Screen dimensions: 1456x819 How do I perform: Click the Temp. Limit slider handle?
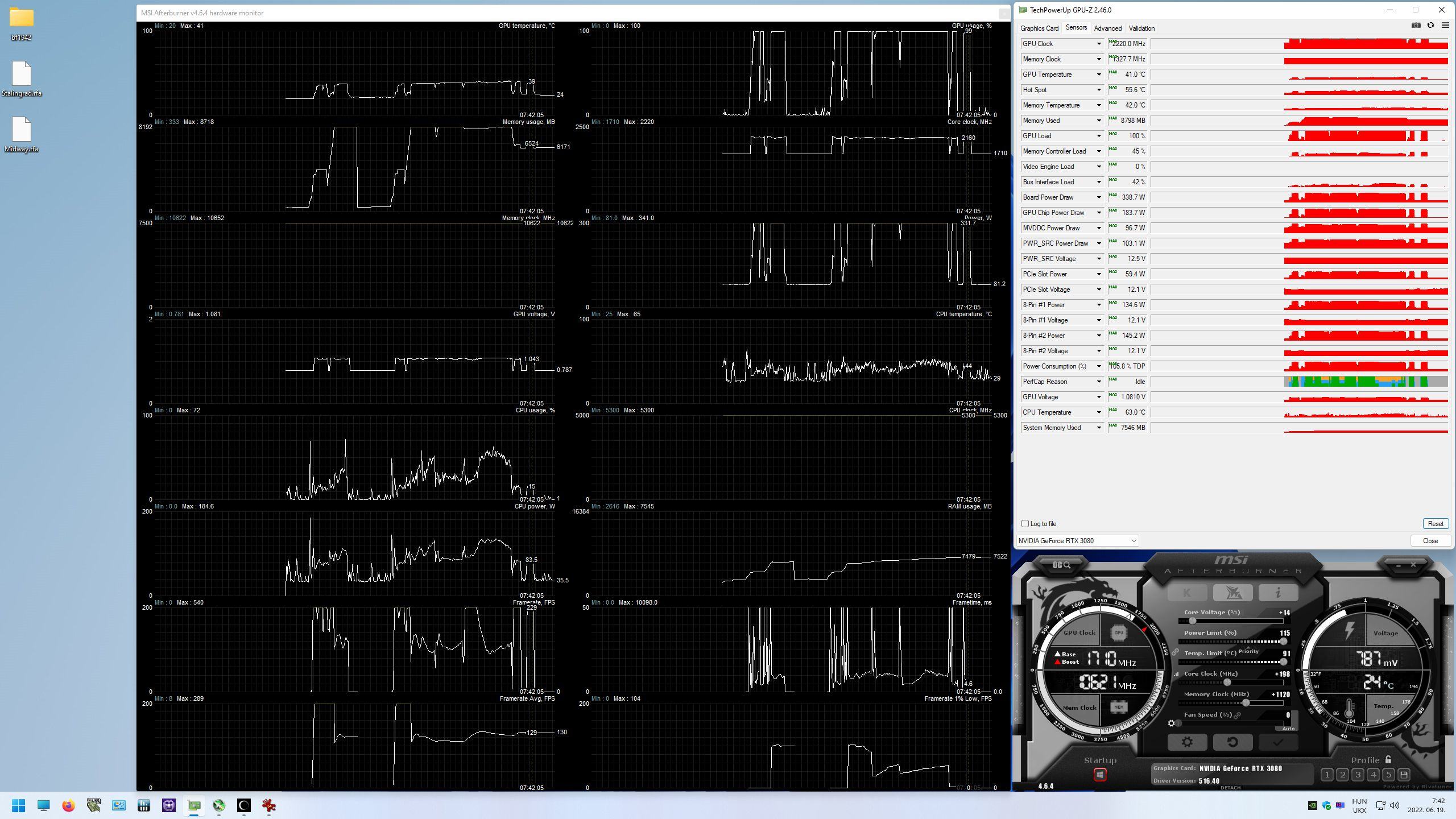point(1283,662)
